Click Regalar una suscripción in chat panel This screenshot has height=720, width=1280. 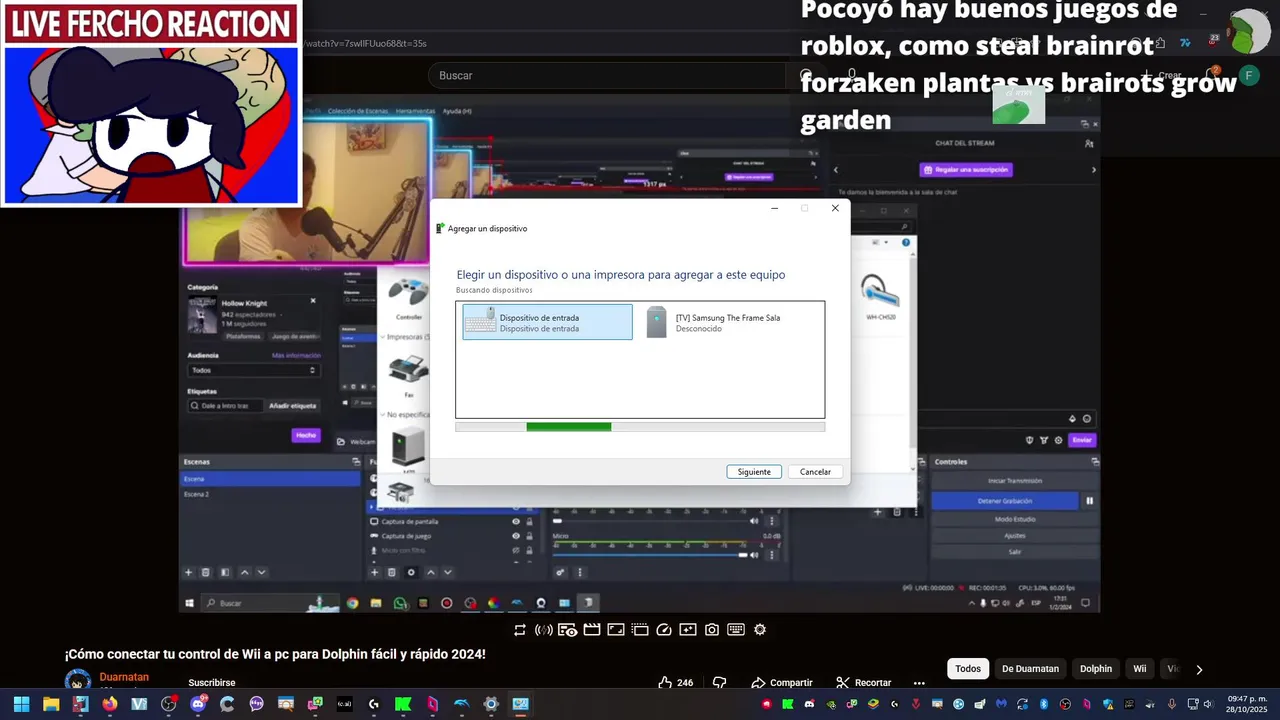966,170
